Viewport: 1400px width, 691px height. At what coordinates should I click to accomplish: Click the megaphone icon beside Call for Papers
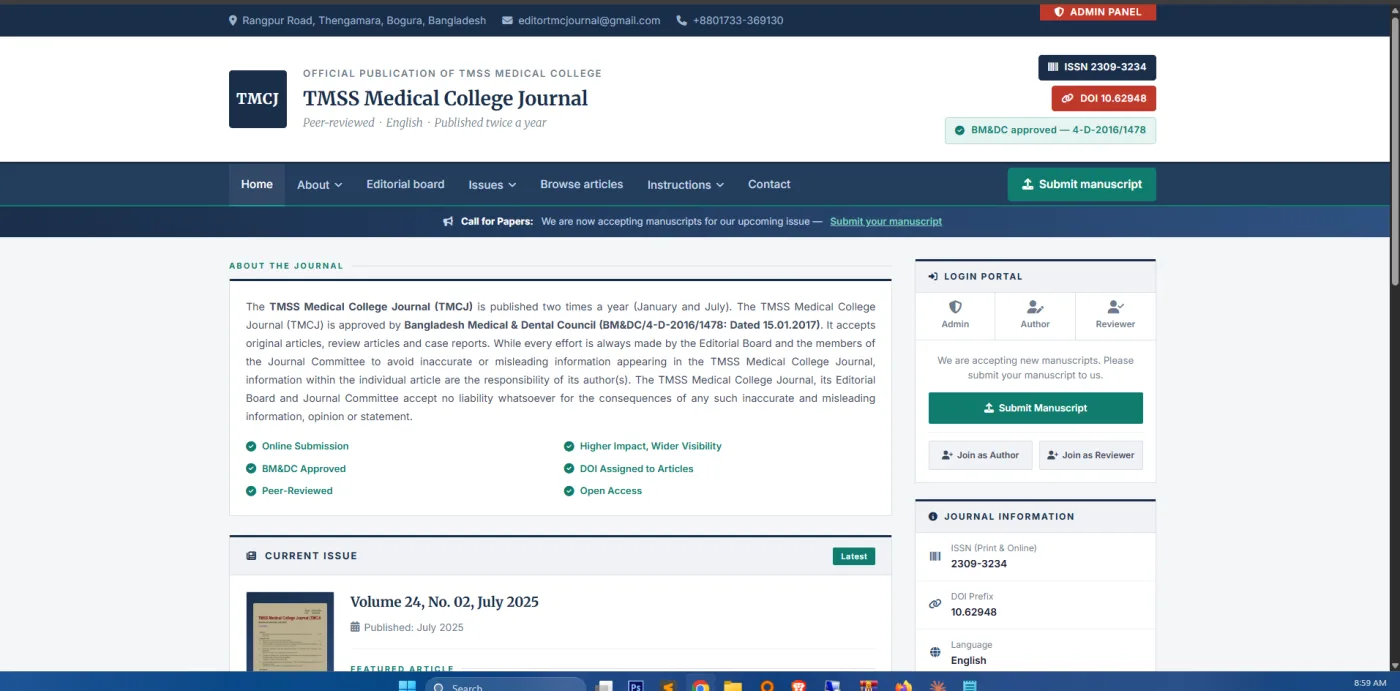[x=448, y=221]
